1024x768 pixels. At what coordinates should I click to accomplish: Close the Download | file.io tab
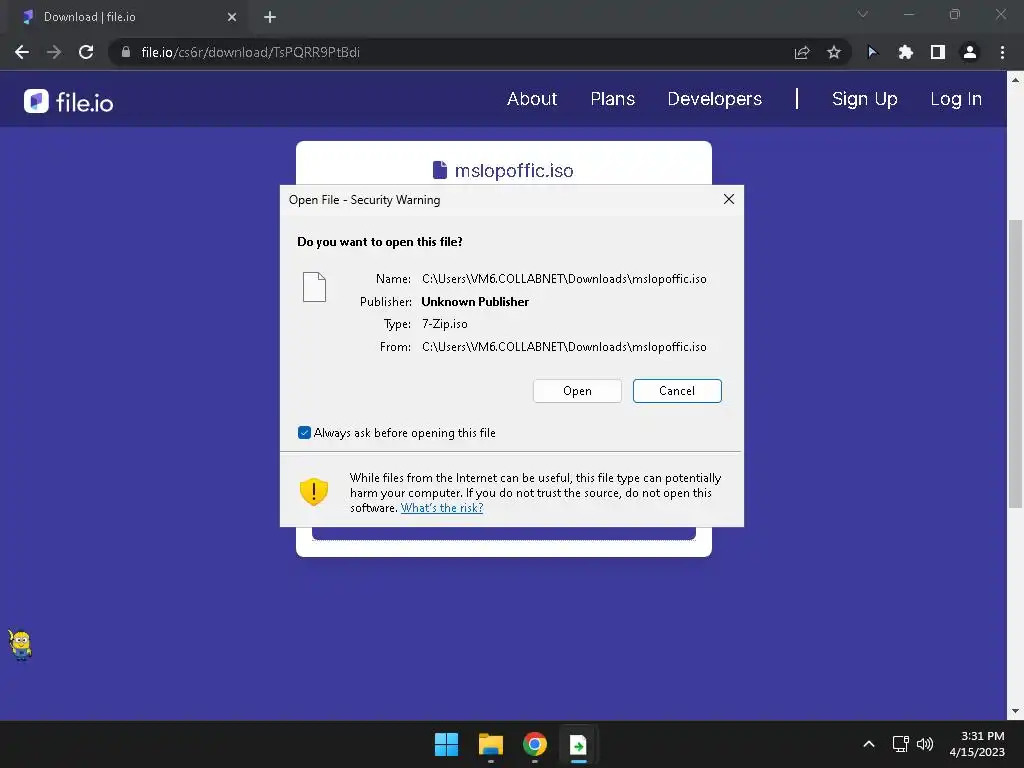coord(232,17)
